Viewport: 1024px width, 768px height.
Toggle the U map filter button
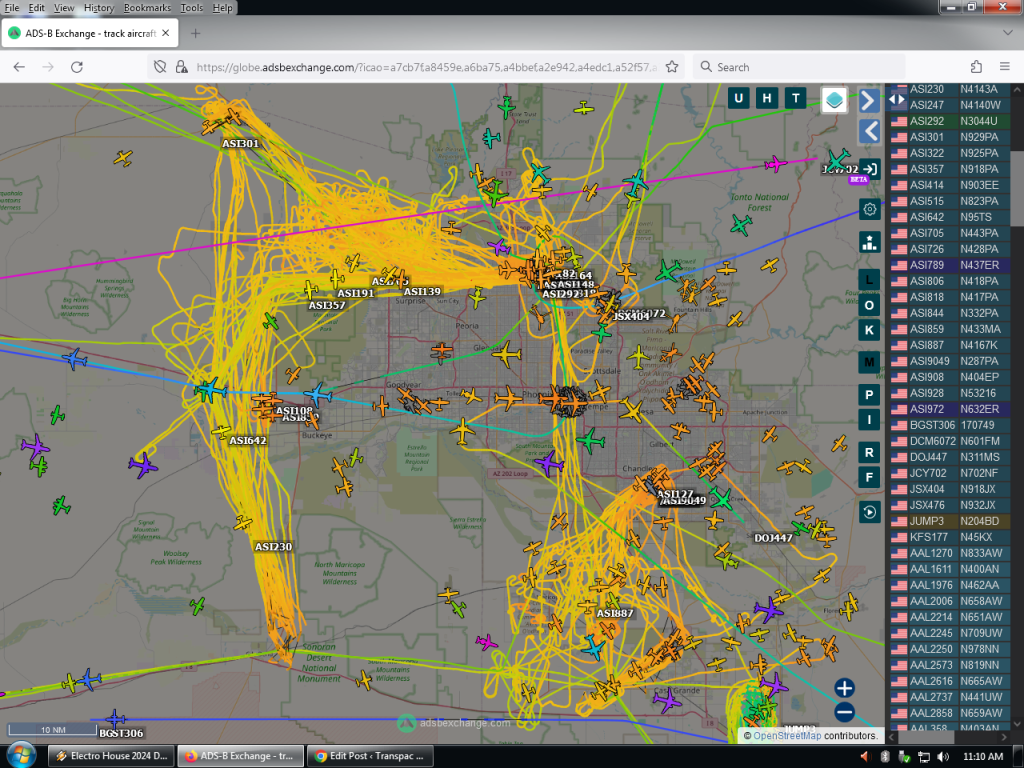(739, 98)
